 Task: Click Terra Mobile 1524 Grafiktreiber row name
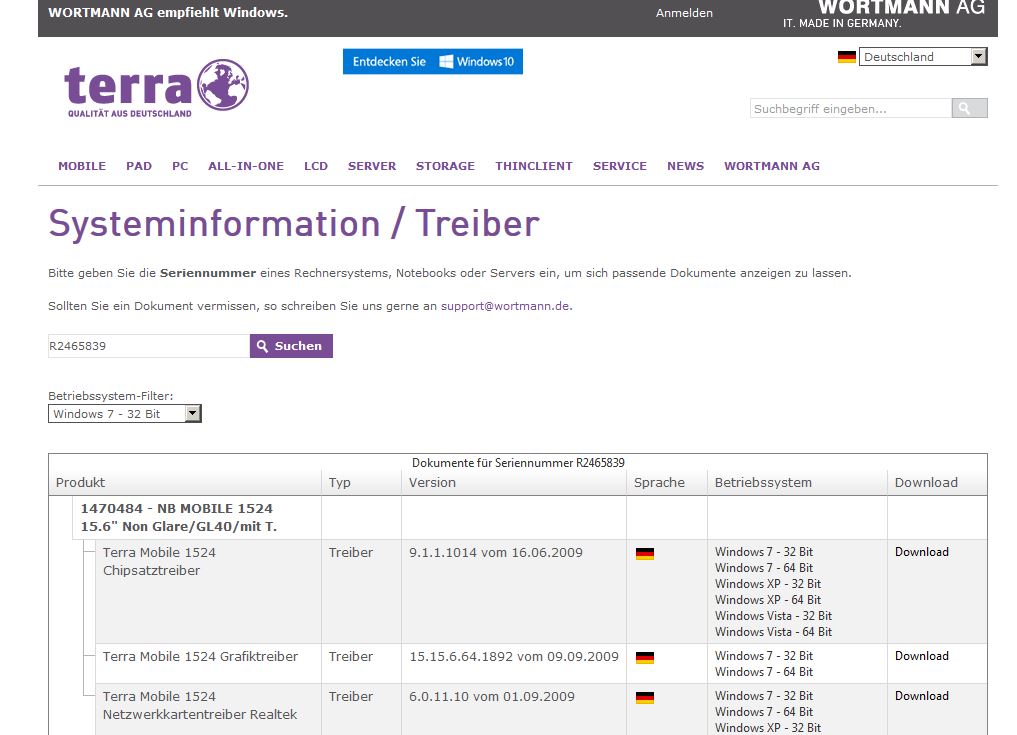tap(200, 657)
